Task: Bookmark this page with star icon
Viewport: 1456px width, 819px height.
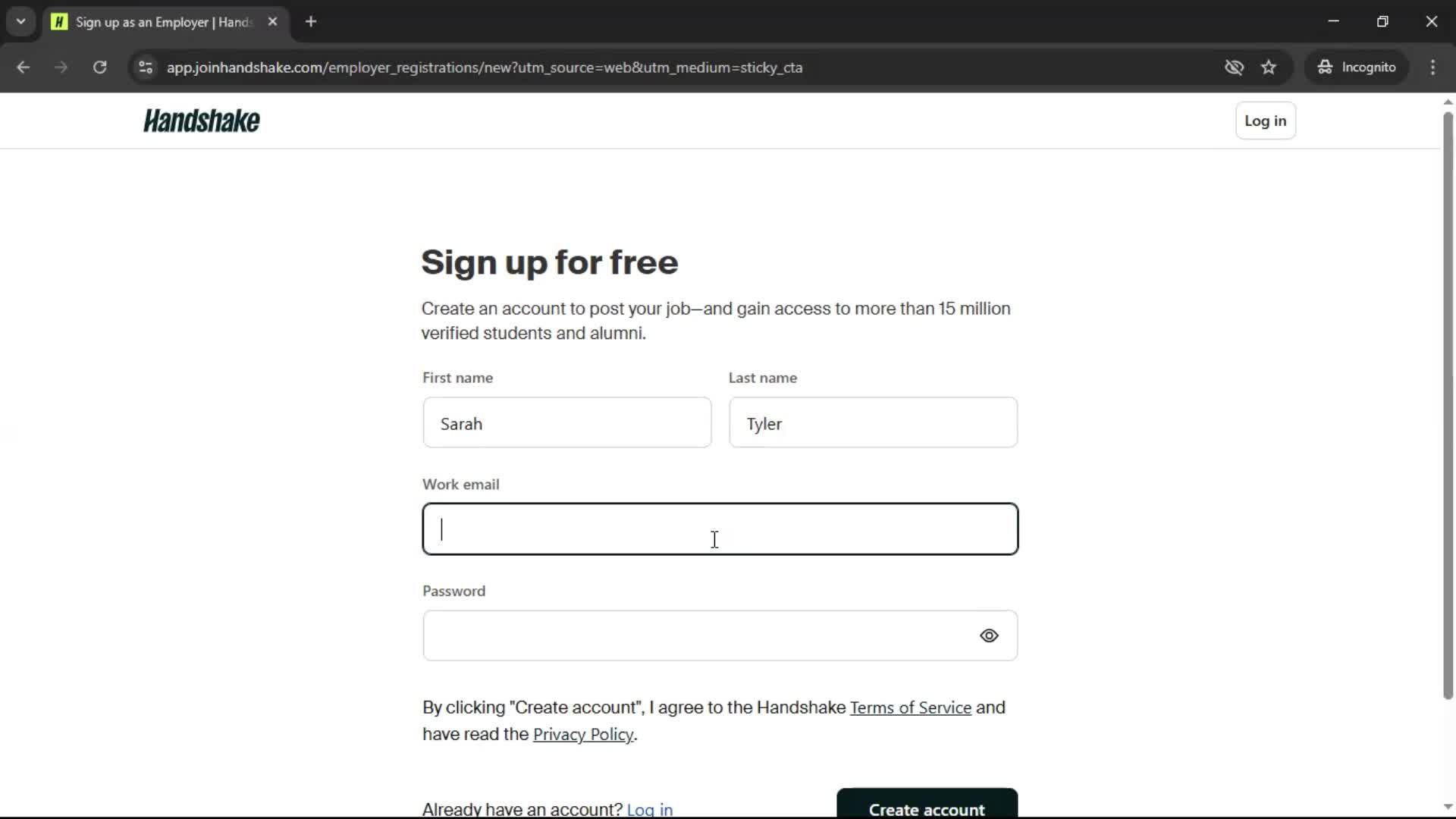Action: tap(1269, 67)
